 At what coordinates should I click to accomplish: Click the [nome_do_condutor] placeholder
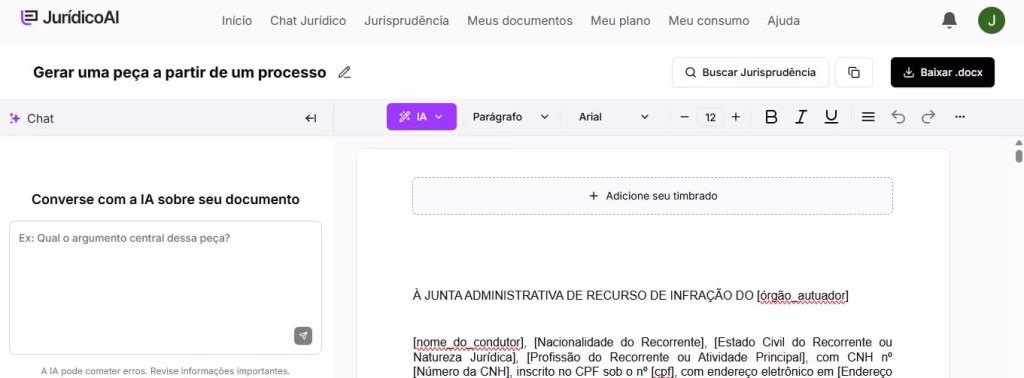(x=470, y=342)
